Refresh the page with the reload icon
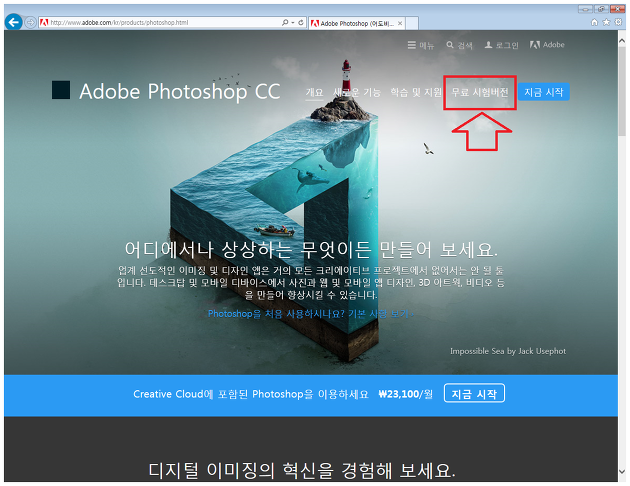Image resolution: width=630 pixels, height=486 pixels. pos(301,22)
